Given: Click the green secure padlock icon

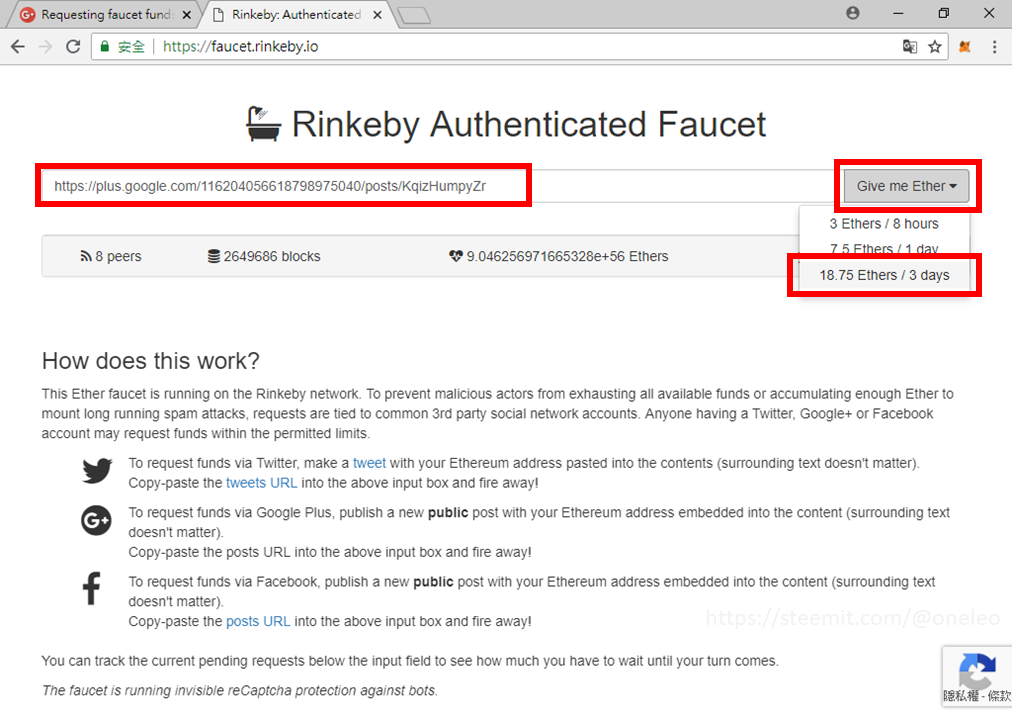Looking at the screenshot, I should pyautogui.click(x=104, y=47).
